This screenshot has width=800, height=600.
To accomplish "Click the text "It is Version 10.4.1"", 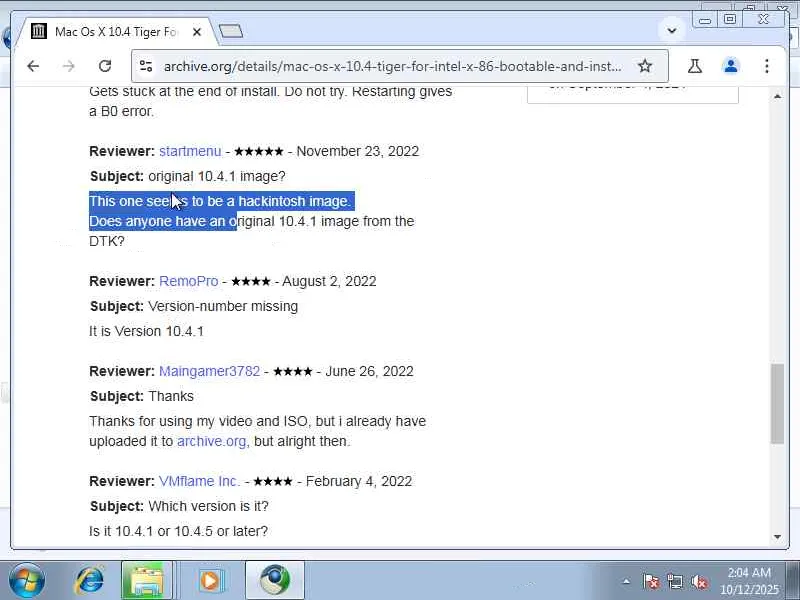I will pos(146,332).
